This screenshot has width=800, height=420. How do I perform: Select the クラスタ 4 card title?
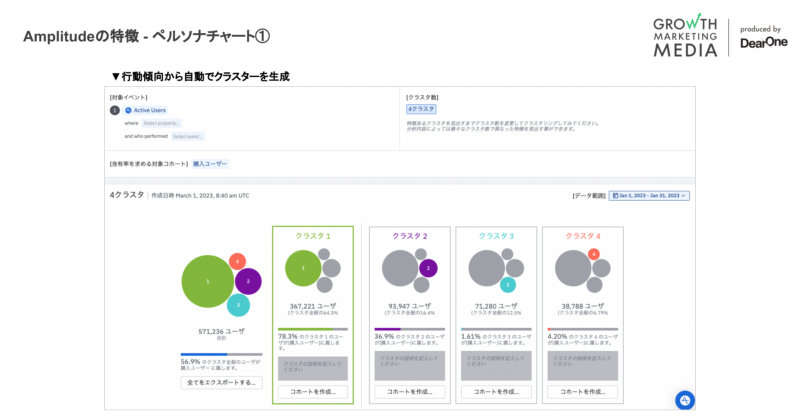coord(583,236)
